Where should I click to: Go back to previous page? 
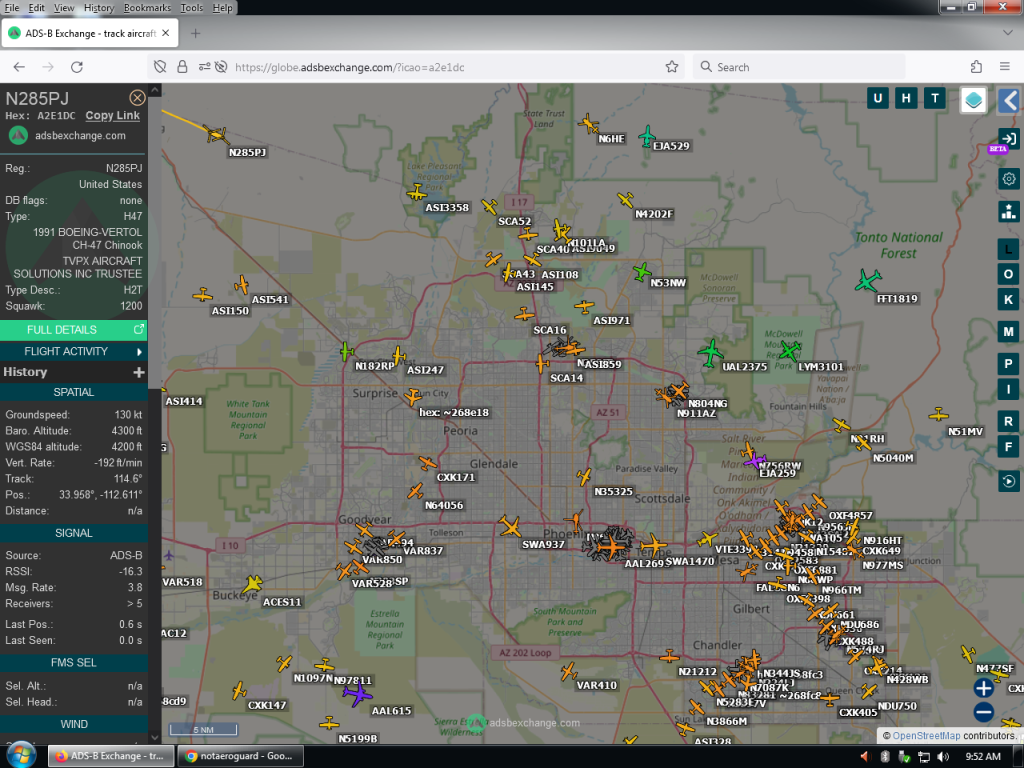[x=19, y=67]
